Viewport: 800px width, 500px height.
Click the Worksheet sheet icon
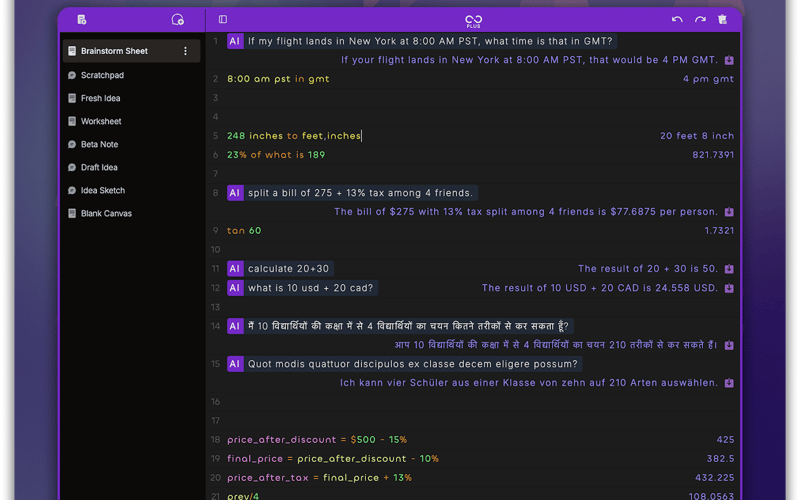coord(72,121)
